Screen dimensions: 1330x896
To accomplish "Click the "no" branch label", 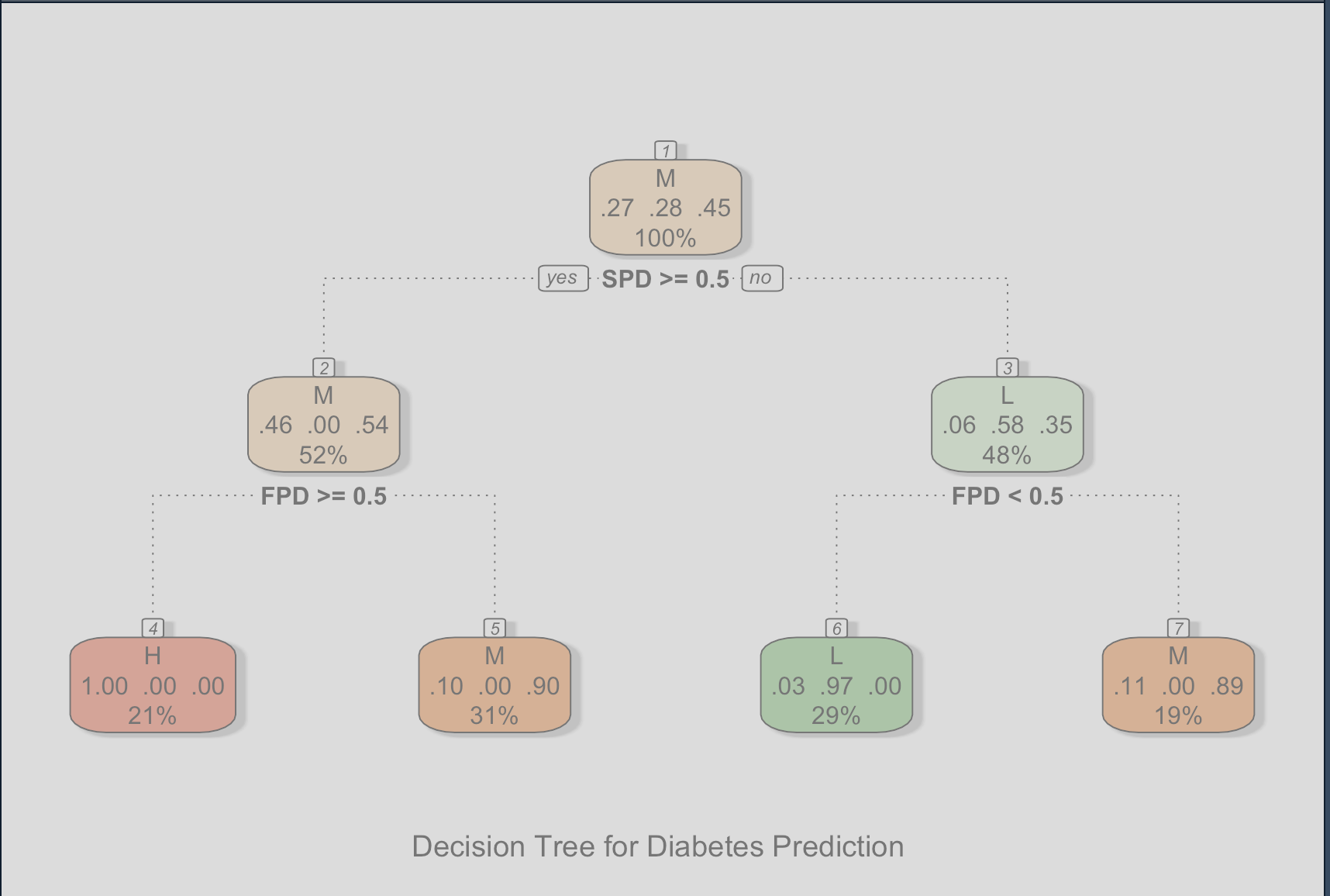I will 762,278.
